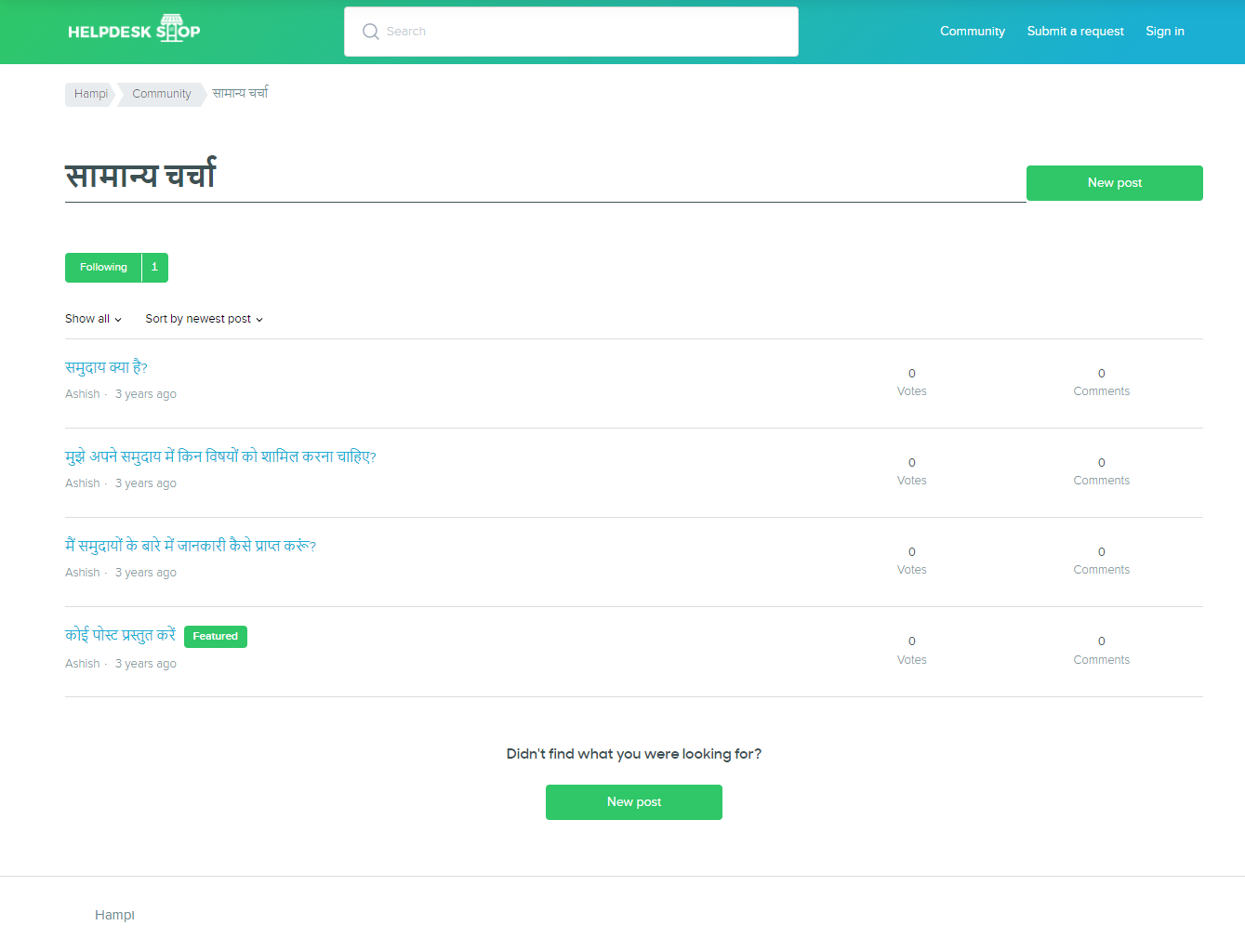Viewport: 1245px width, 952px height.
Task: Go to Hampi breadcrumb
Action: (90, 94)
